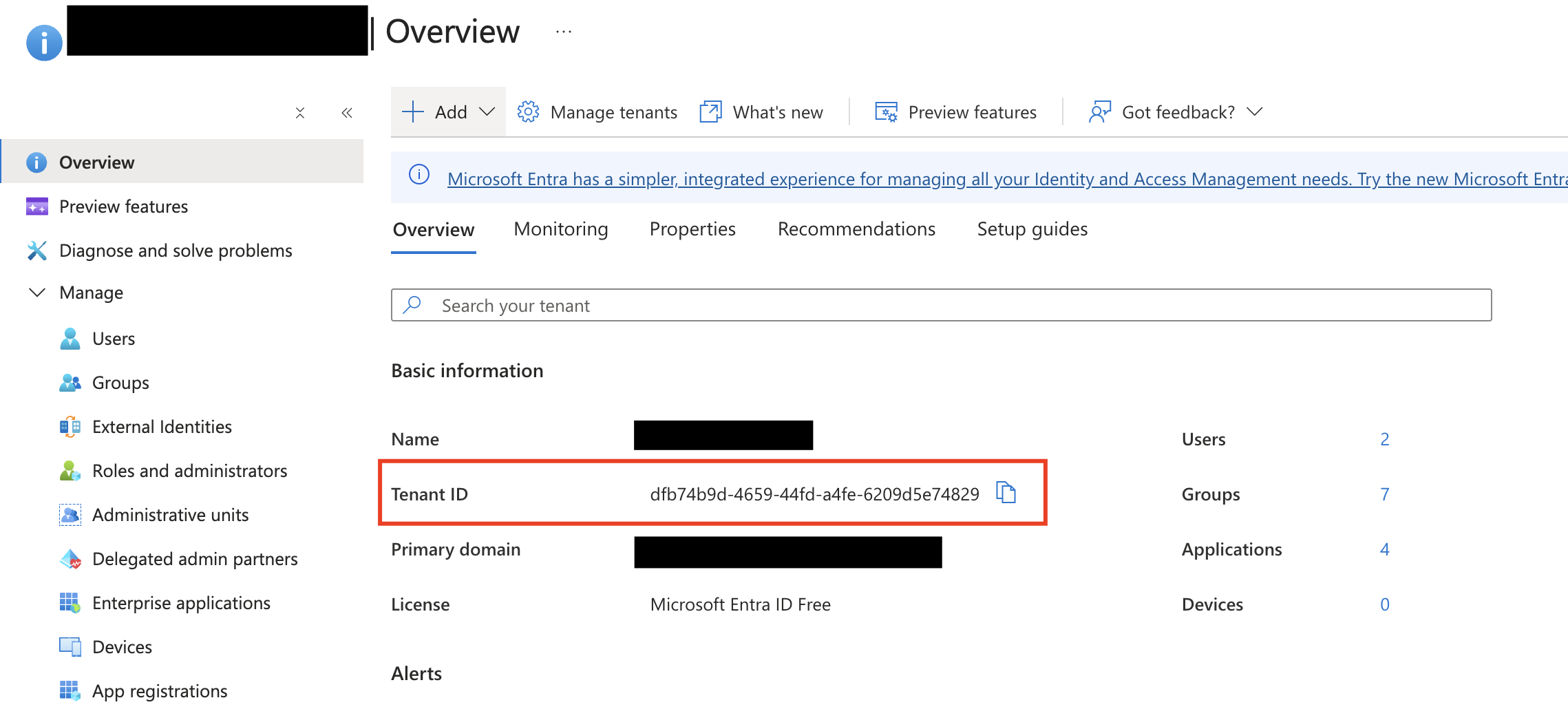Open Users in the sidebar
Screen dimensions: 1568x709
[x=114, y=339]
